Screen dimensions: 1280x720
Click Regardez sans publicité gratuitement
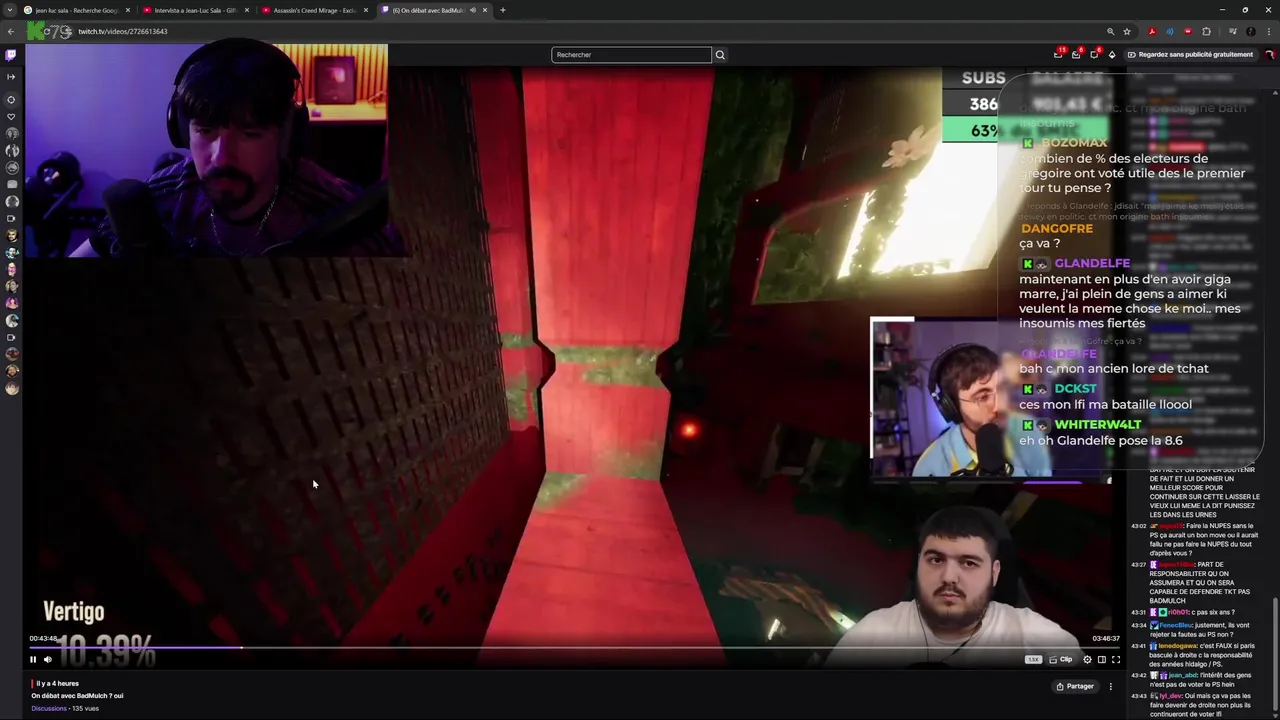[1191, 55]
